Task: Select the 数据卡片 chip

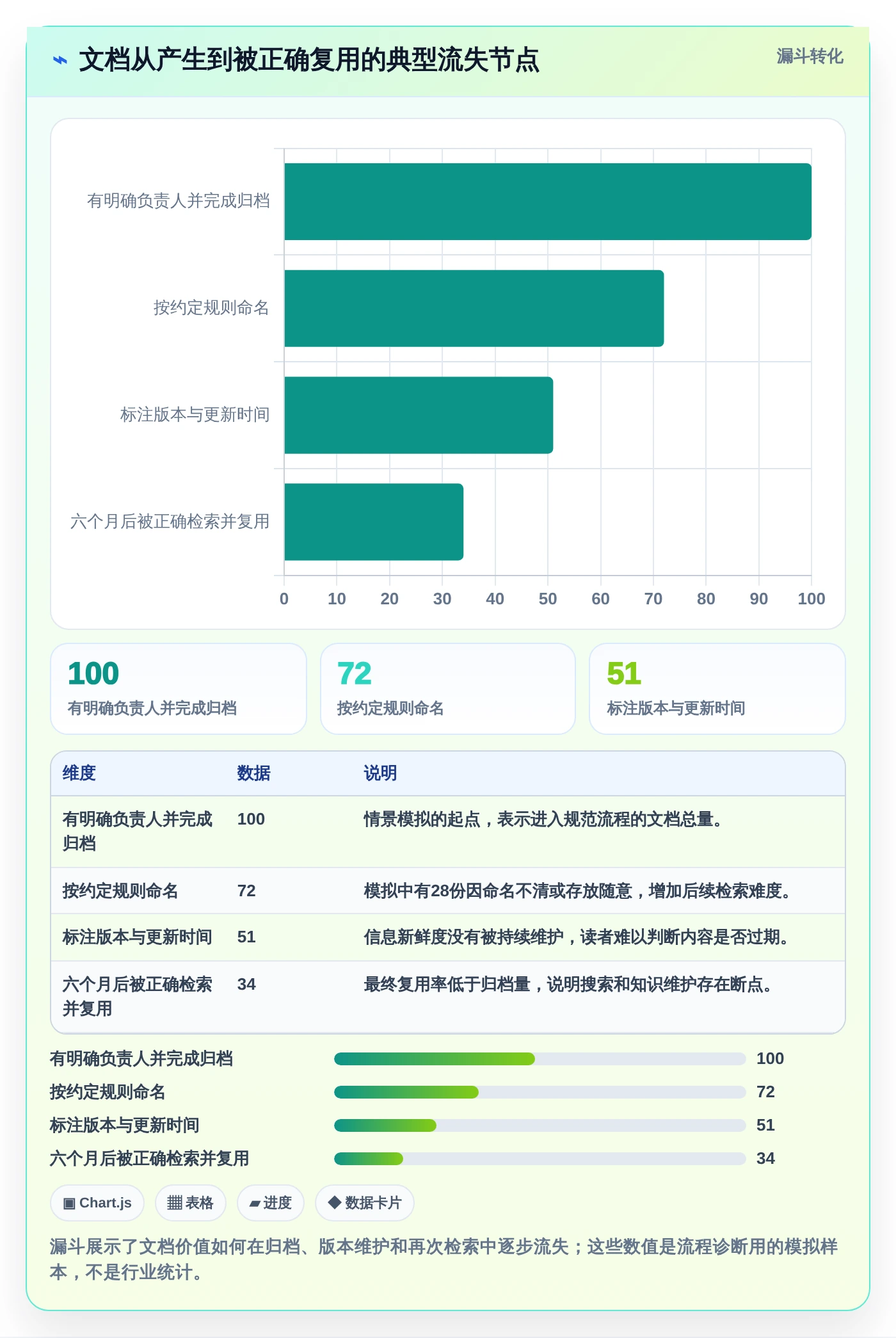Action: [364, 1203]
